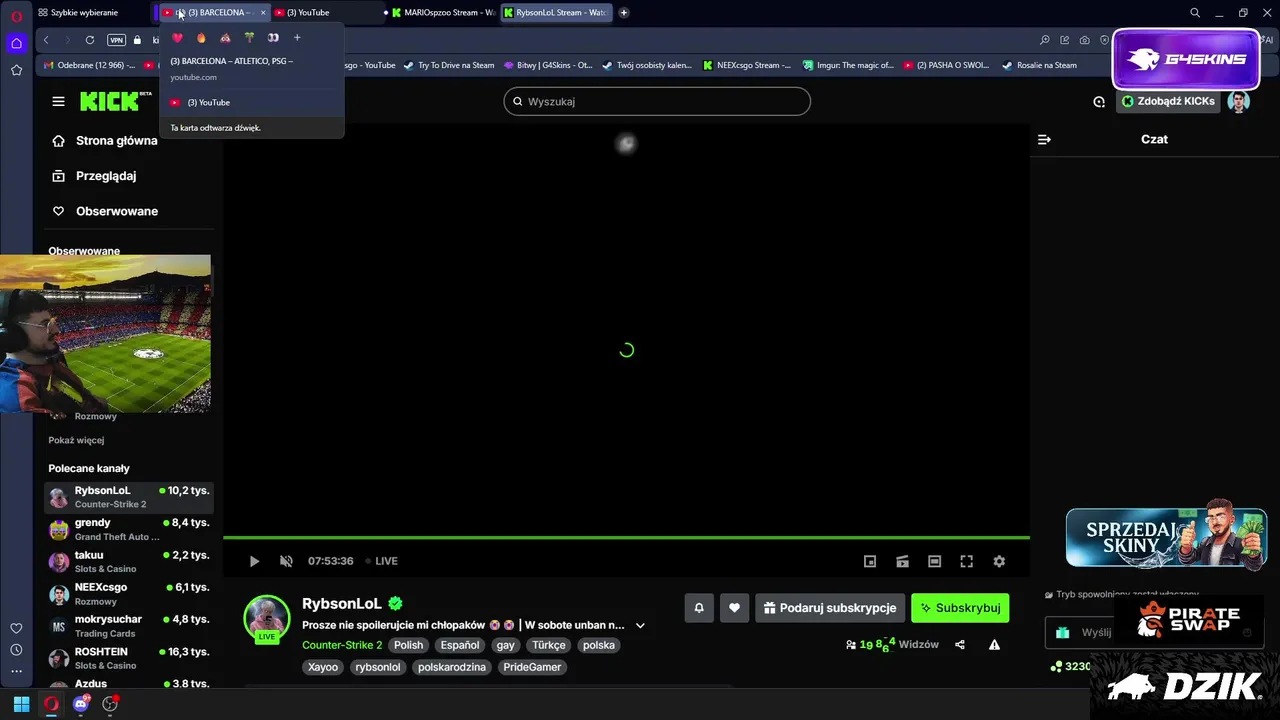Enter fullscreen mode
The image size is (1280, 720).
click(x=966, y=561)
